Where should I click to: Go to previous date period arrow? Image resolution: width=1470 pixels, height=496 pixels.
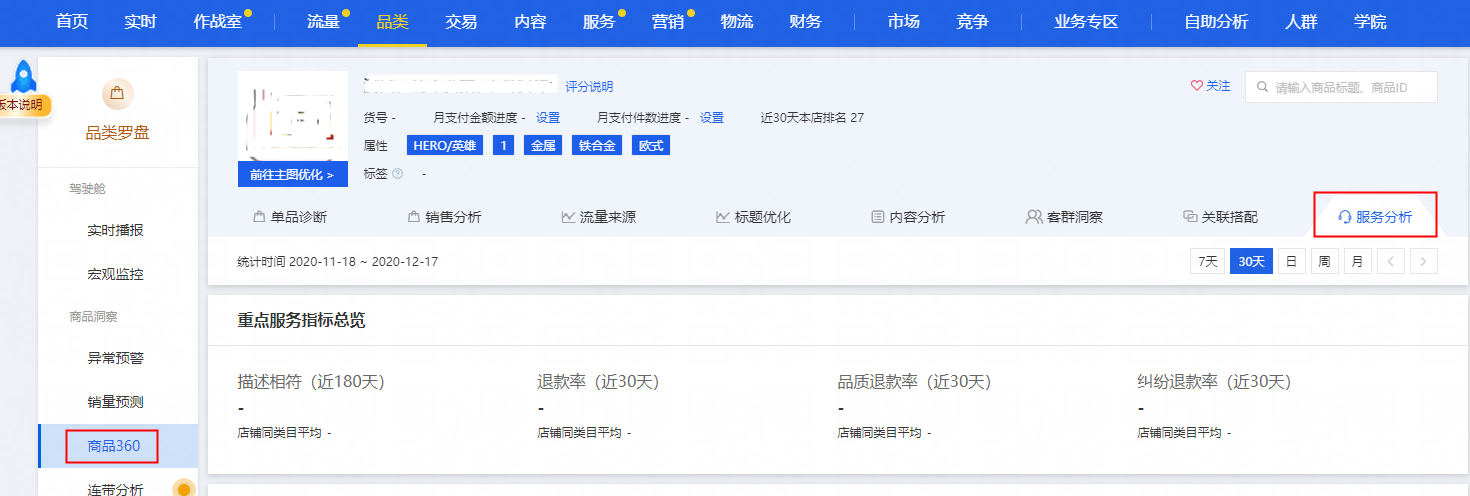tap(1390, 262)
